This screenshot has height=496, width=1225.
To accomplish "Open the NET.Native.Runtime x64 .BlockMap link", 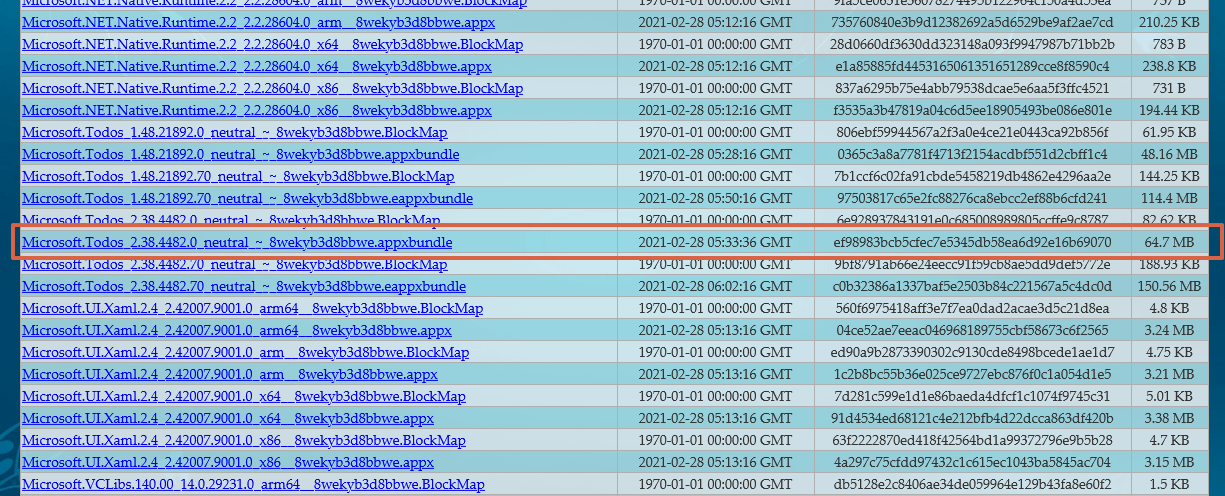I will coord(272,44).
